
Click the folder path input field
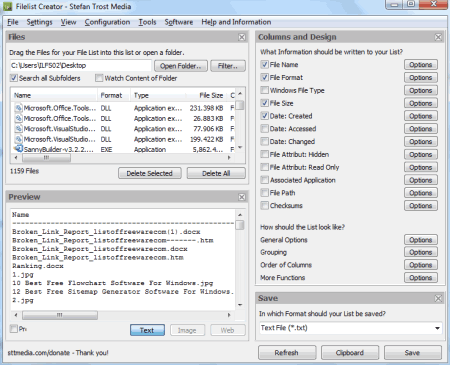point(81,65)
